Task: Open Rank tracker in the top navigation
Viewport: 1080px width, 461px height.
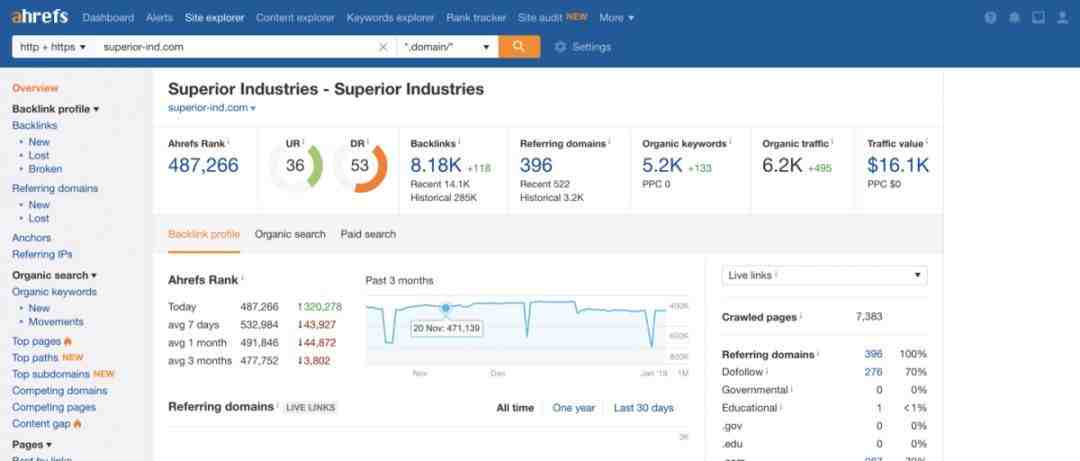Action: [476, 18]
